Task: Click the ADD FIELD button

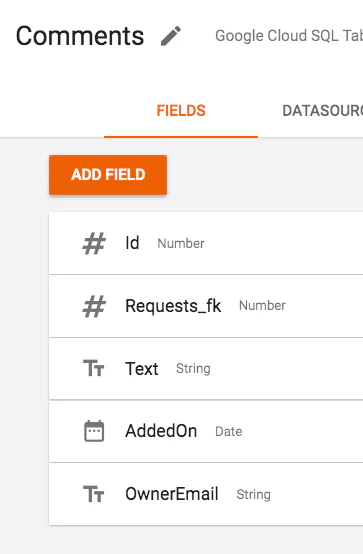Action: coord(108,175)
